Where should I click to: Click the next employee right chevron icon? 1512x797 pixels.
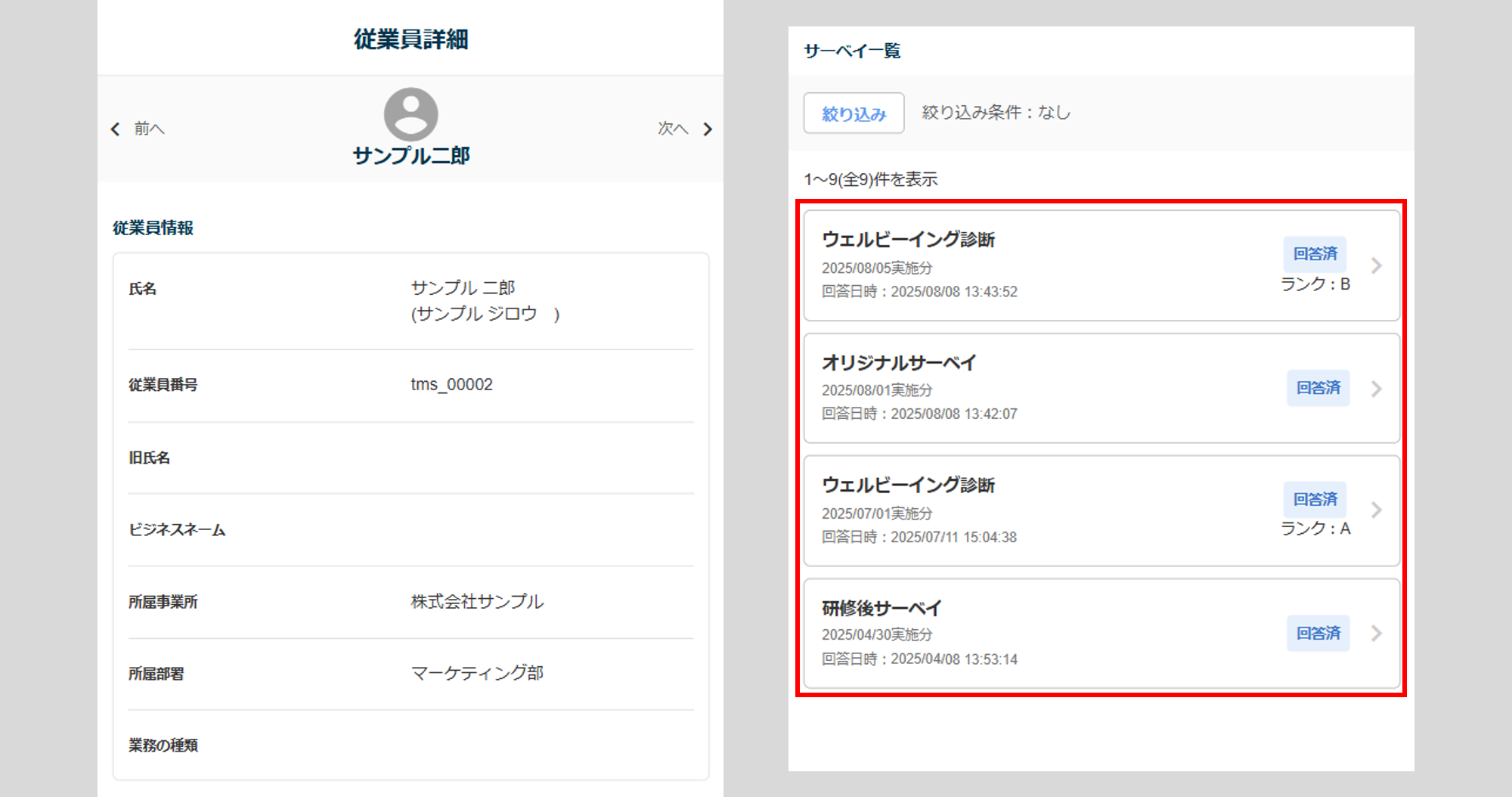(x=708, y=129)
